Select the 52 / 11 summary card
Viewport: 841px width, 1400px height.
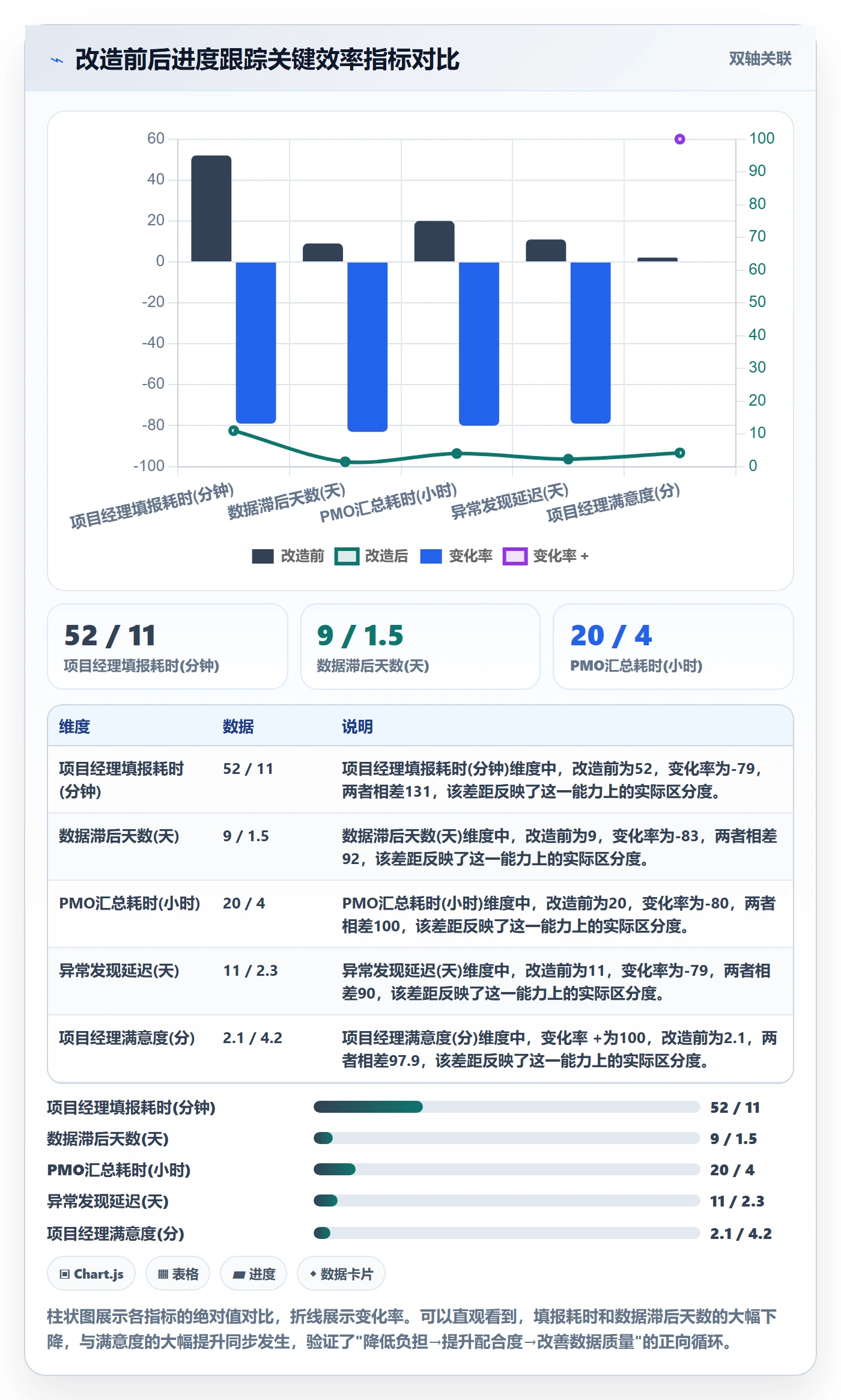point(168,647)
